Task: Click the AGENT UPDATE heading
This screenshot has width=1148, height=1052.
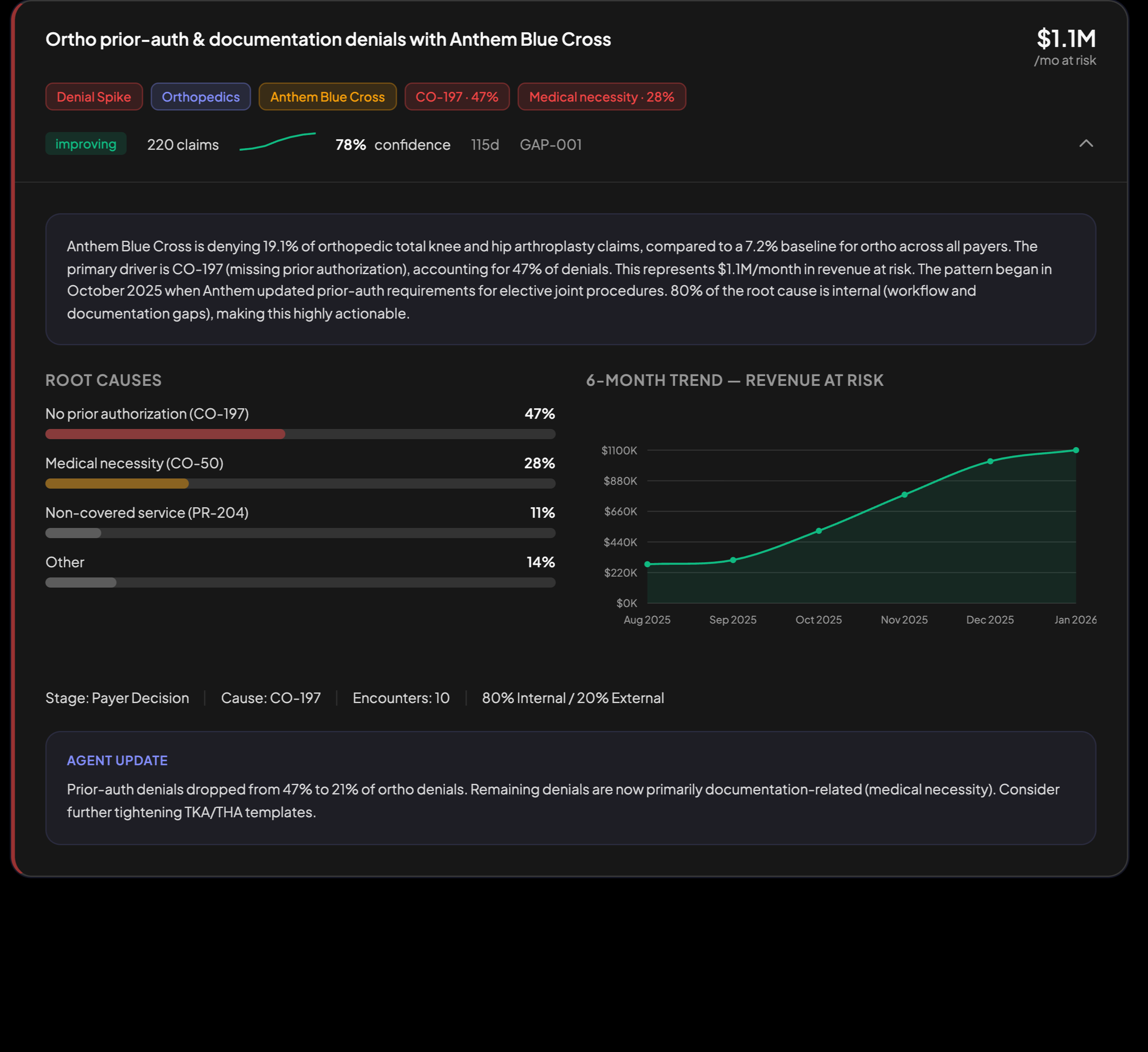Action: click(x=117, y=761)
